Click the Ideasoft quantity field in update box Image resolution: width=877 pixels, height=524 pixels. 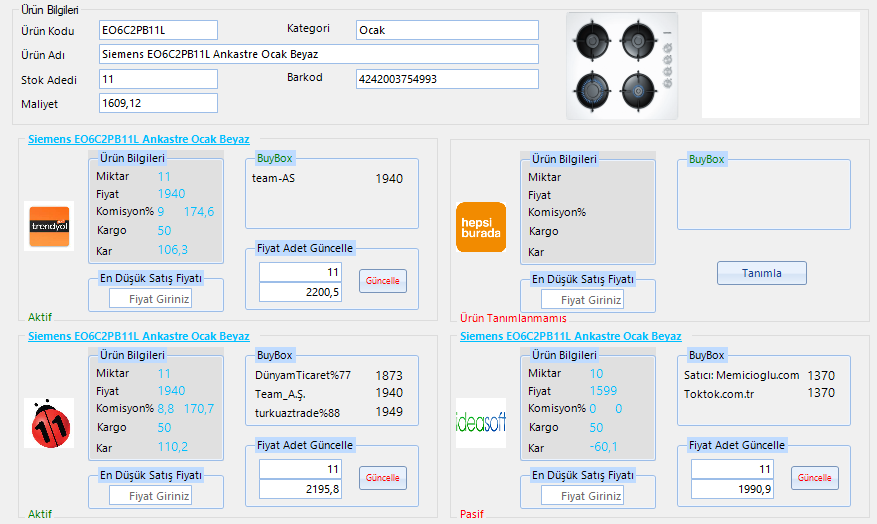[732, 469]
